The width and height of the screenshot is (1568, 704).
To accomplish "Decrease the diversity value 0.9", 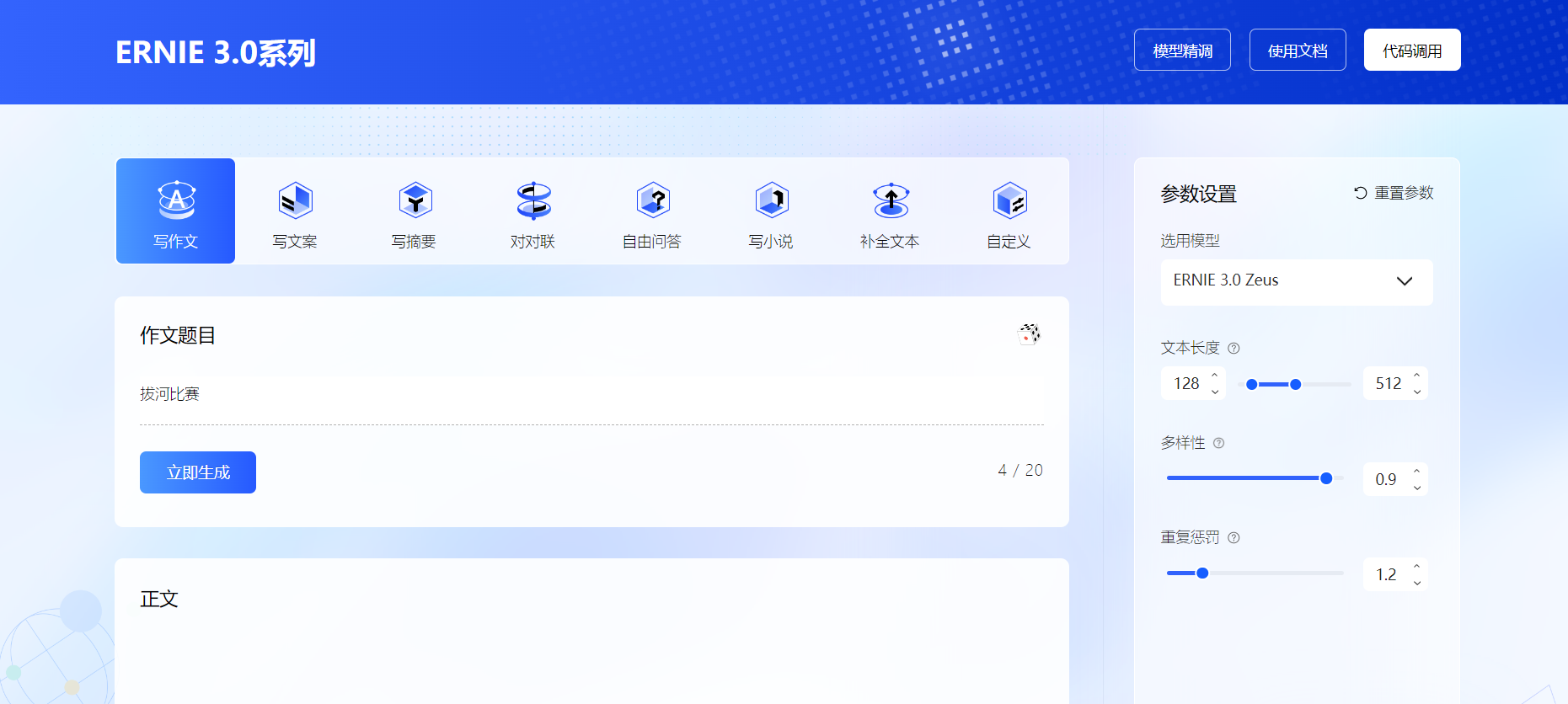I will coord(1416,488).
